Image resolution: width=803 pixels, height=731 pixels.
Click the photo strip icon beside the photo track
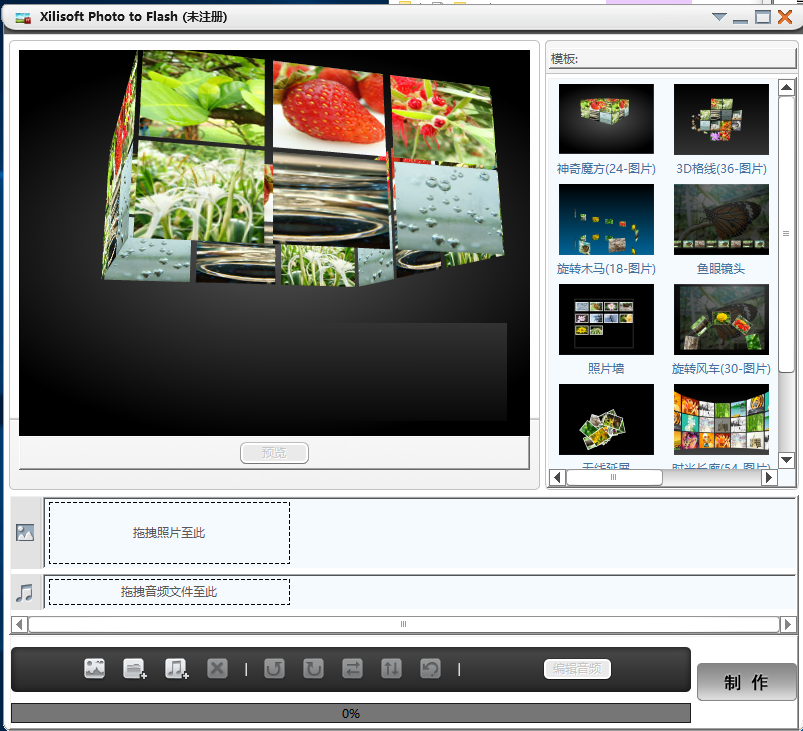coord(25,532)
